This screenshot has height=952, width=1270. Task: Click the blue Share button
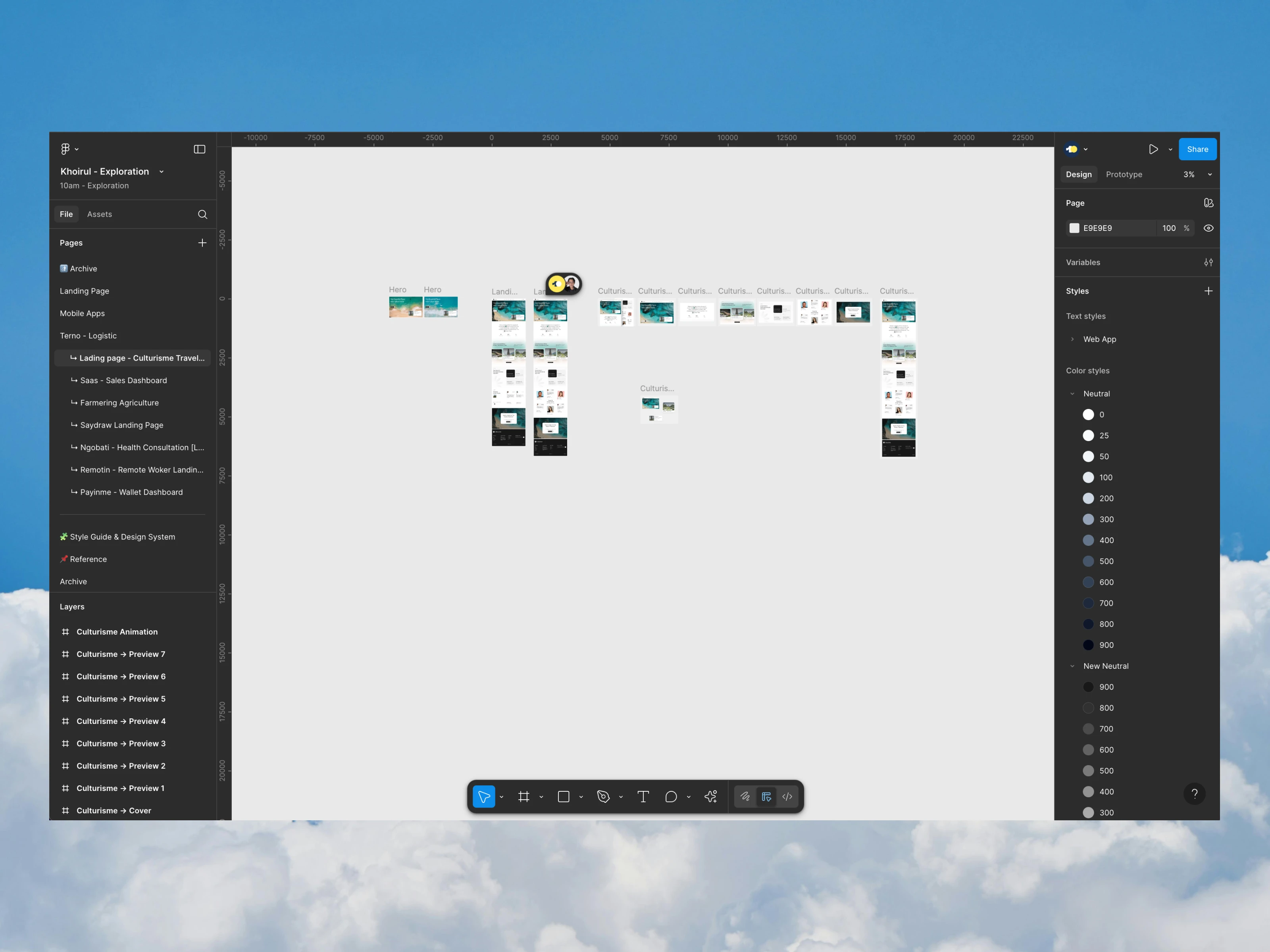coord(1197,149)
